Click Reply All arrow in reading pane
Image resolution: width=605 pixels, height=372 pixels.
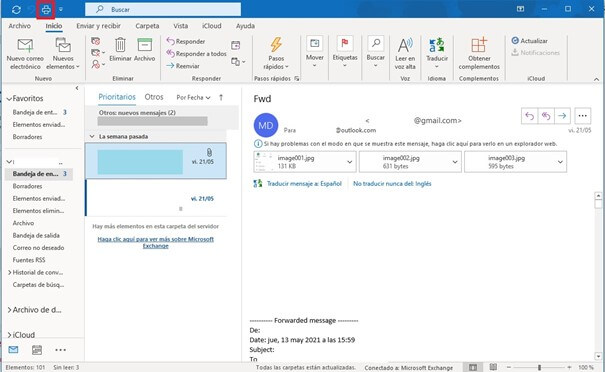click(x=546, y=116)
